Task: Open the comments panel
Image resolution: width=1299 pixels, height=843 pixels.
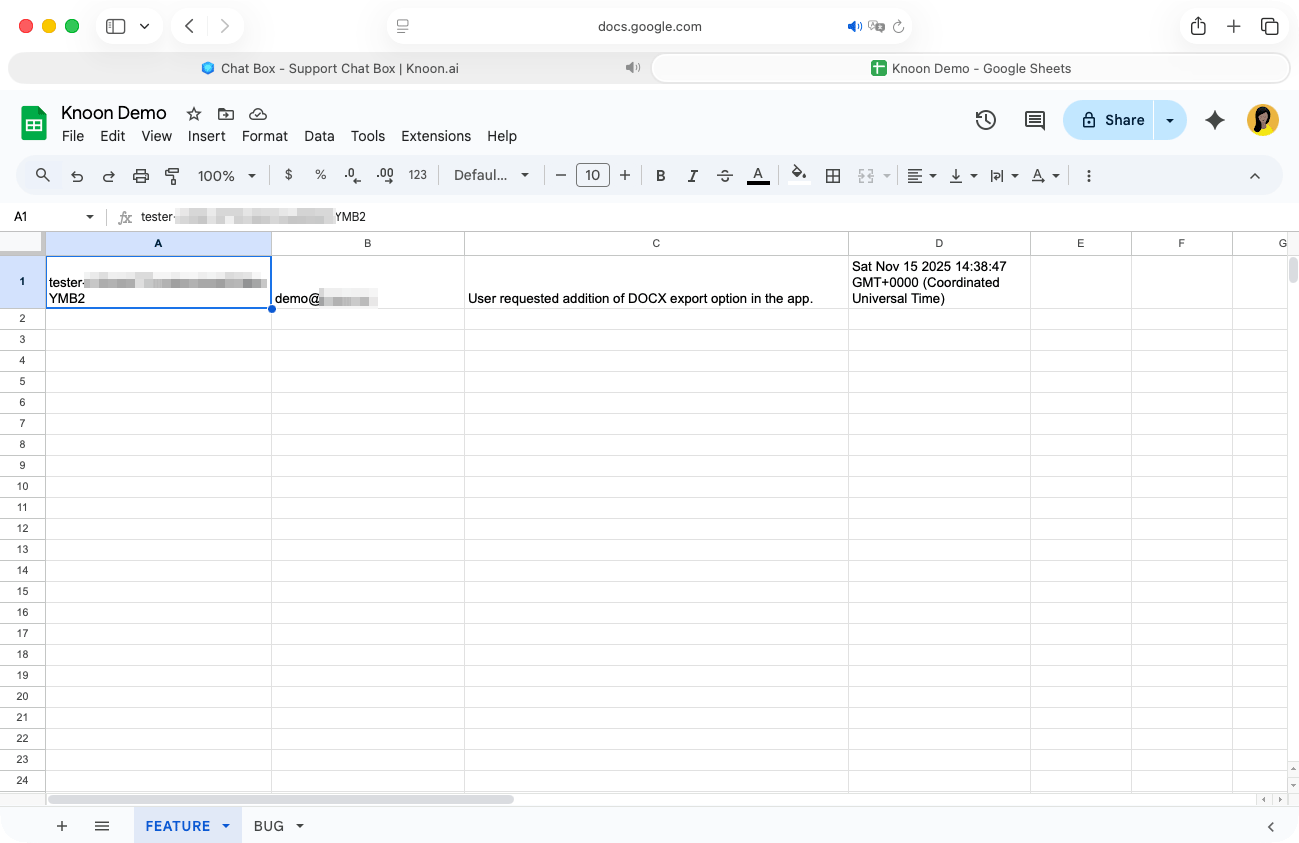Action: (x=1034, y=120)
